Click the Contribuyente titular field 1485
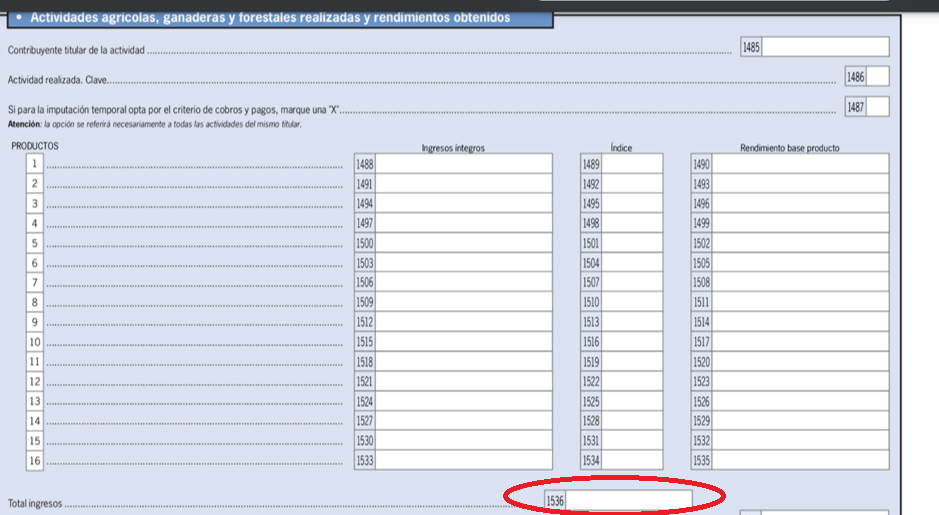 point(825,47)
